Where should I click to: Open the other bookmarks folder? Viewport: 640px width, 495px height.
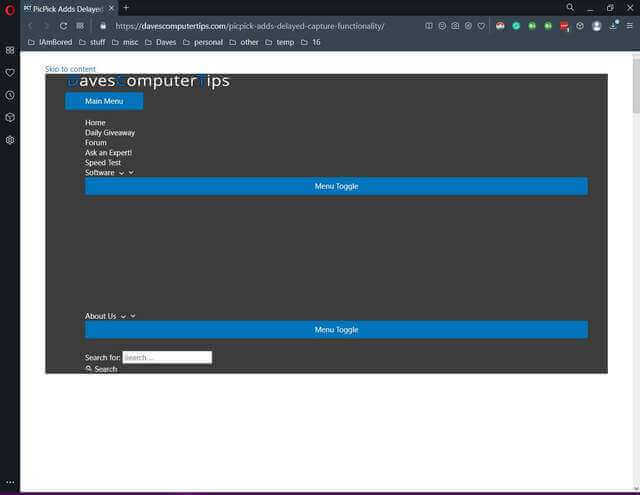click(244, 42)
